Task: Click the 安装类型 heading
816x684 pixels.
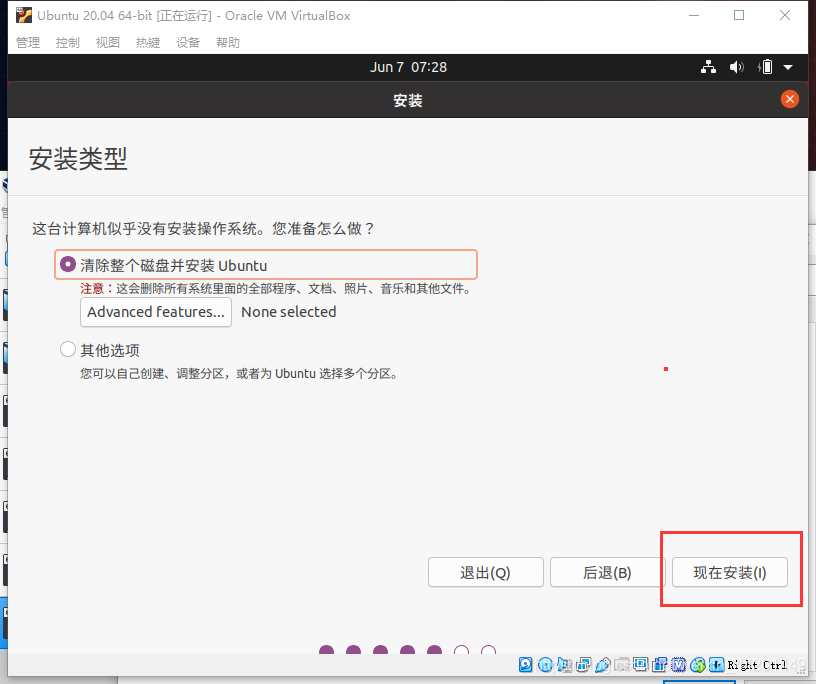Action: click(78, 159)
